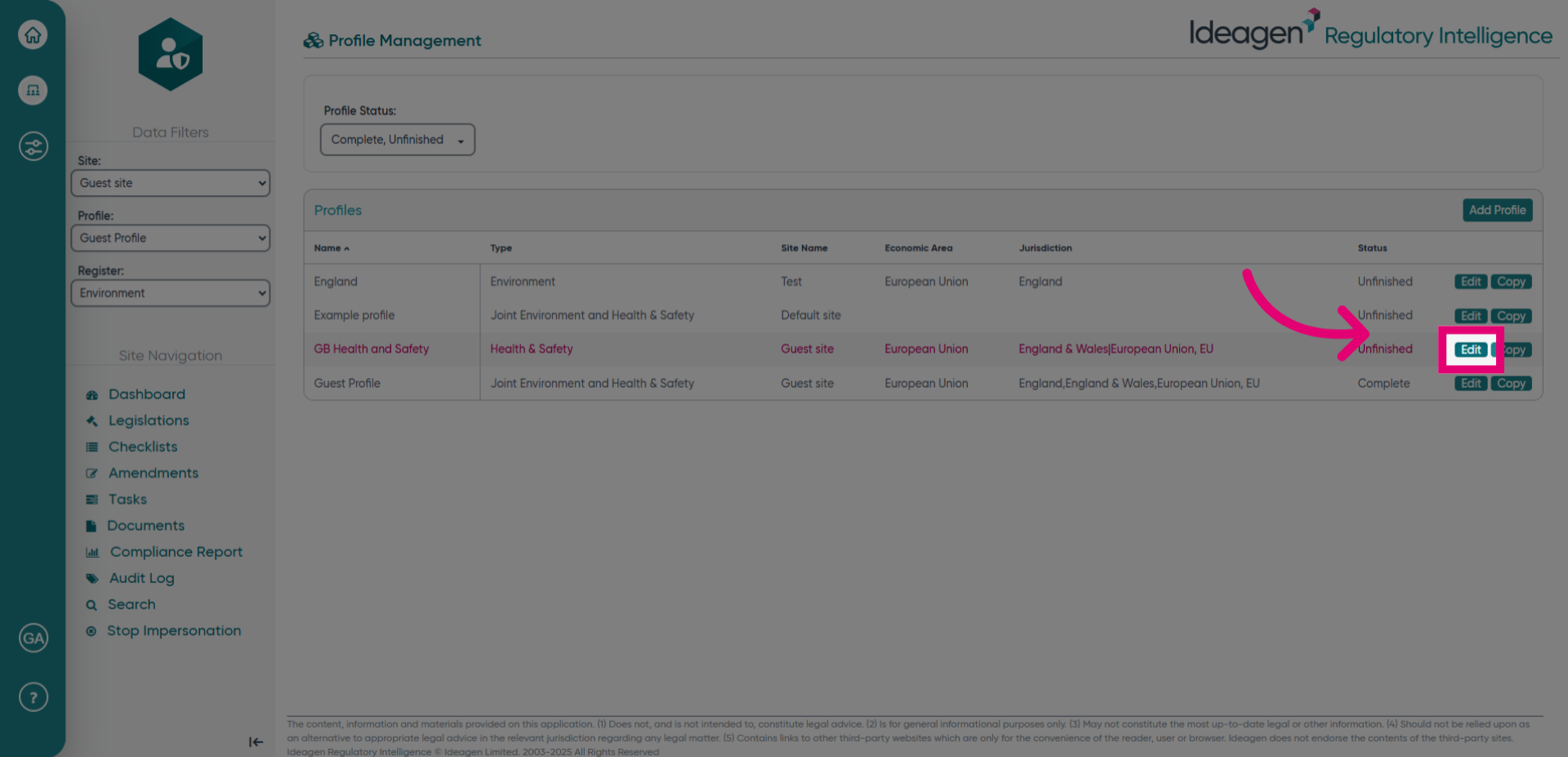Click the Add Profile button
This screenshot has height=757, width=1568.
[1497, 210]
